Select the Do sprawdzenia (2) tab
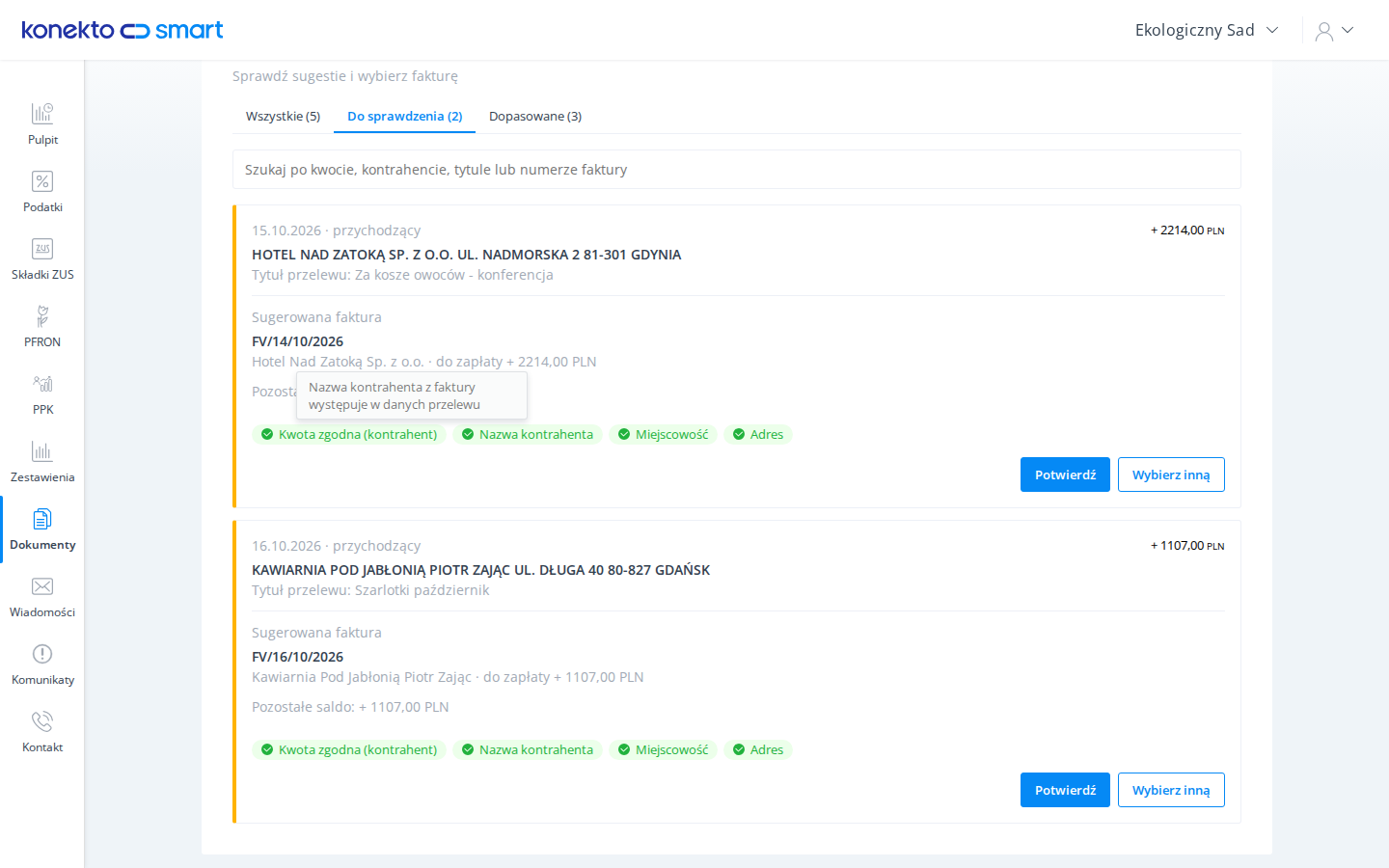Image resolution: width=1389 pixels, height=868 pixels. click(x=405, y=116)
